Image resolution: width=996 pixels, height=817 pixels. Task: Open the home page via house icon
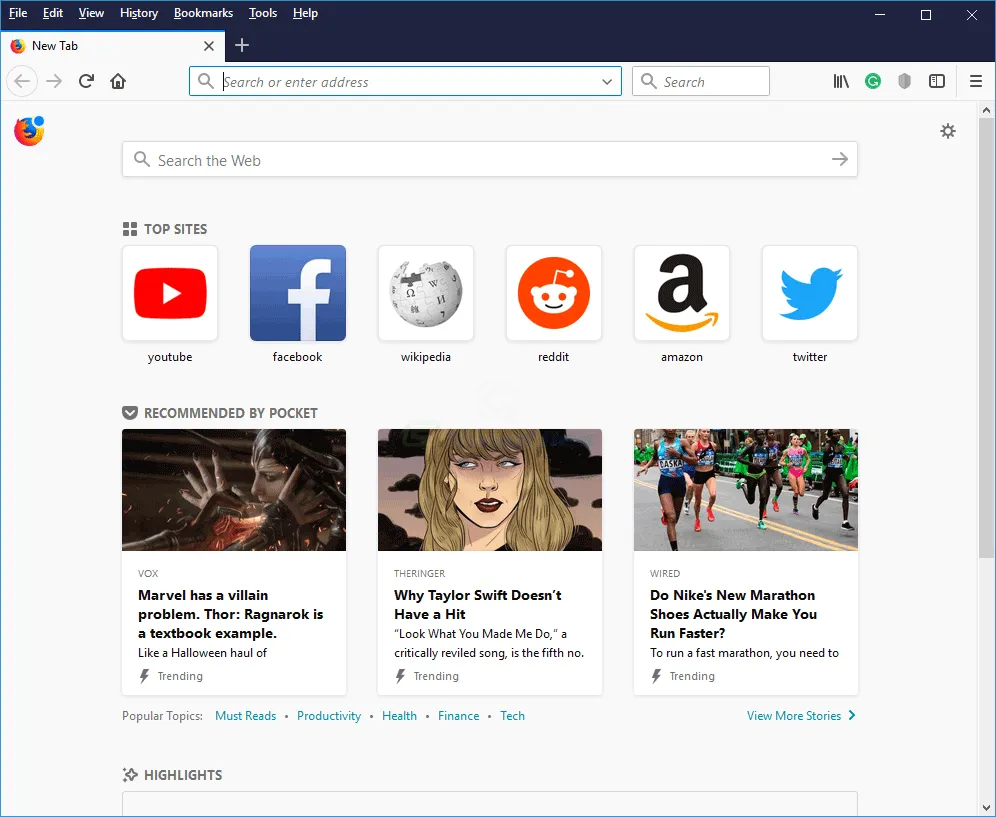click(x=118, y=81)
